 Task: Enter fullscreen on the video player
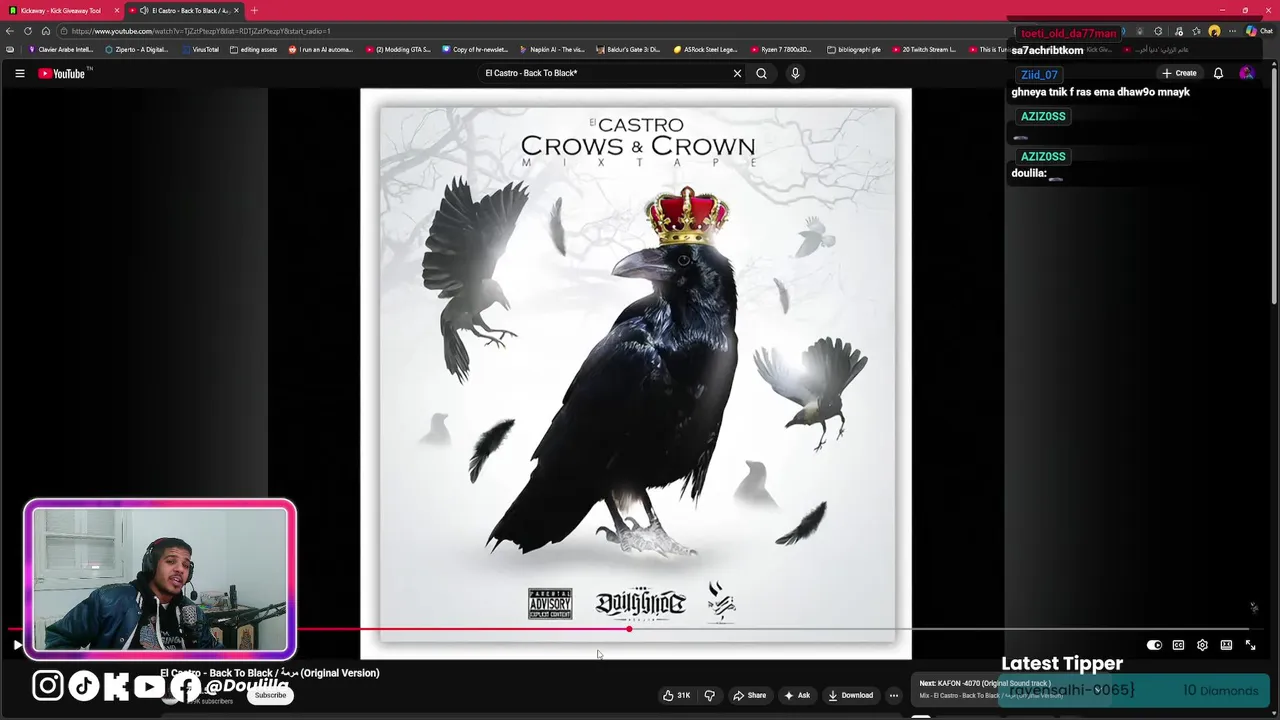(1250, 645)
